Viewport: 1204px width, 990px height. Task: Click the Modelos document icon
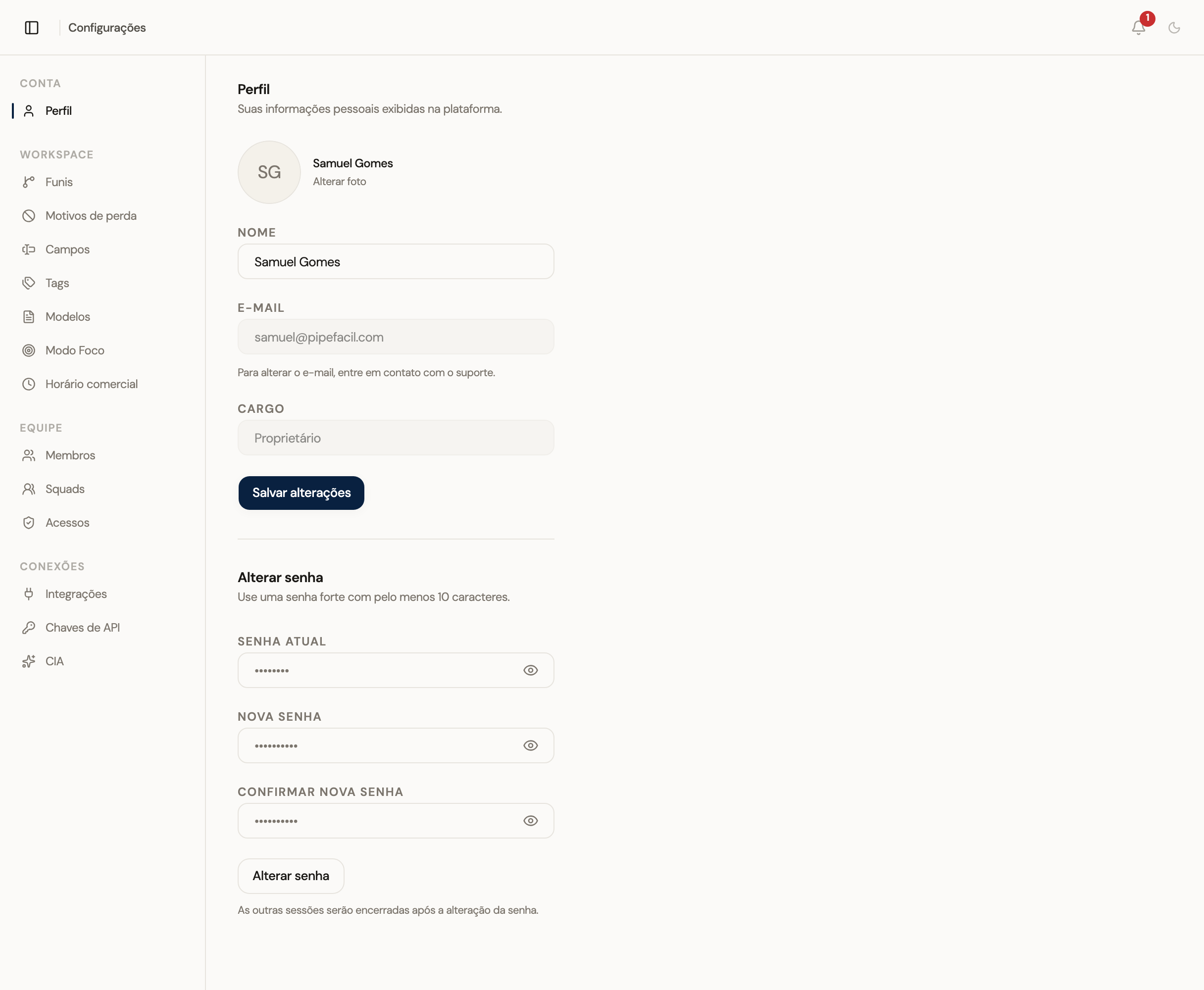point(29,316)
